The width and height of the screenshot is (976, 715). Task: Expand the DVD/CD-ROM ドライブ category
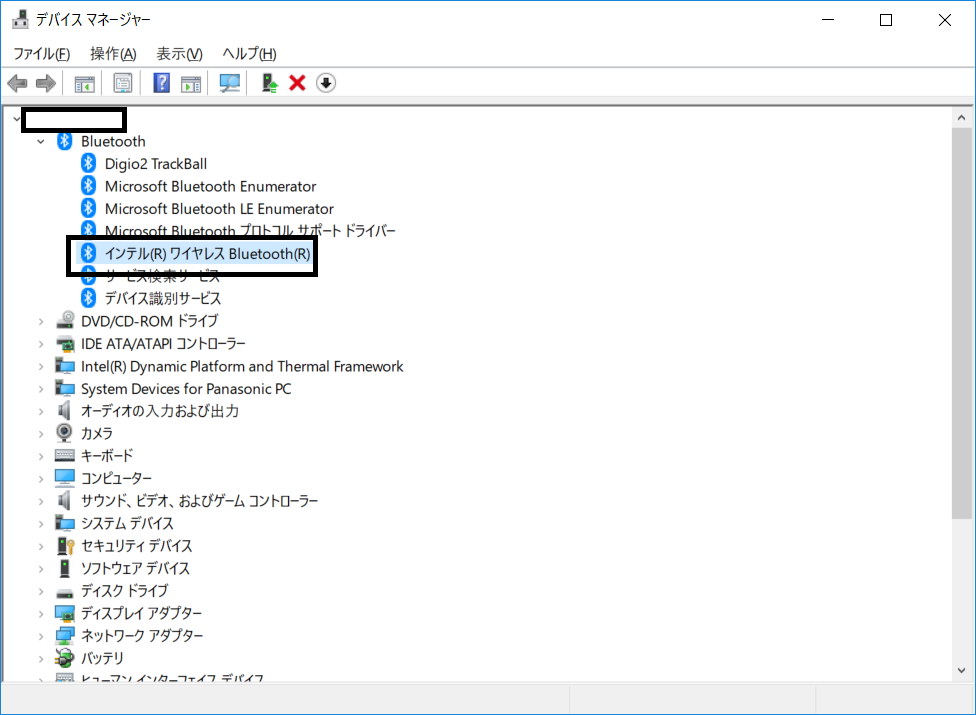[41, 321]
